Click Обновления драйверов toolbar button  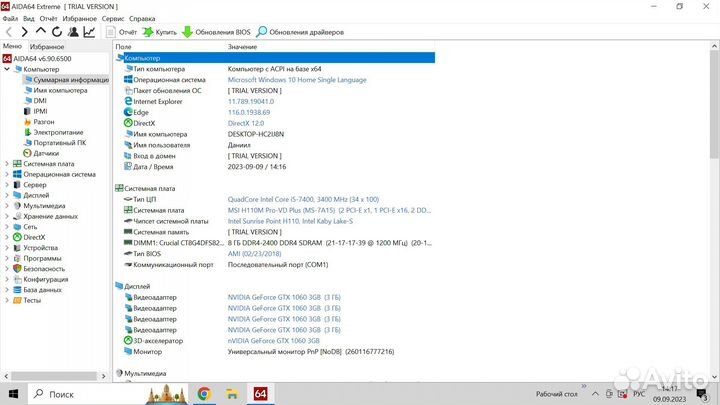300,32
